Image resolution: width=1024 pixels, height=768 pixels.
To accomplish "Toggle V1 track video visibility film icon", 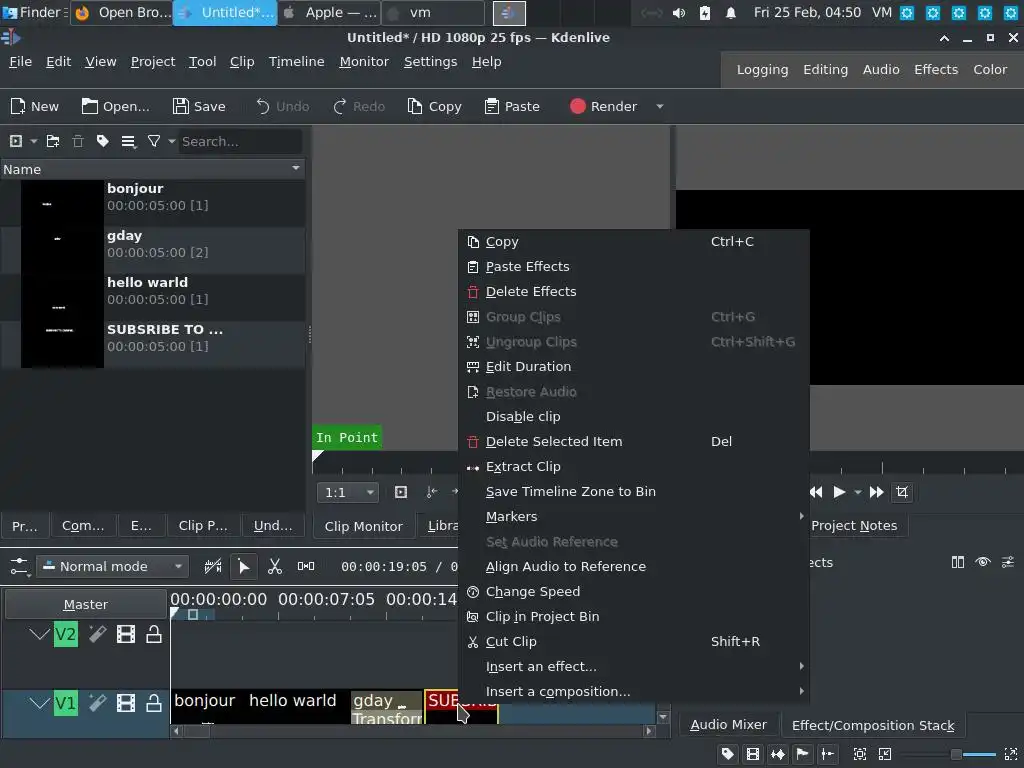I will tap(126, 703).
